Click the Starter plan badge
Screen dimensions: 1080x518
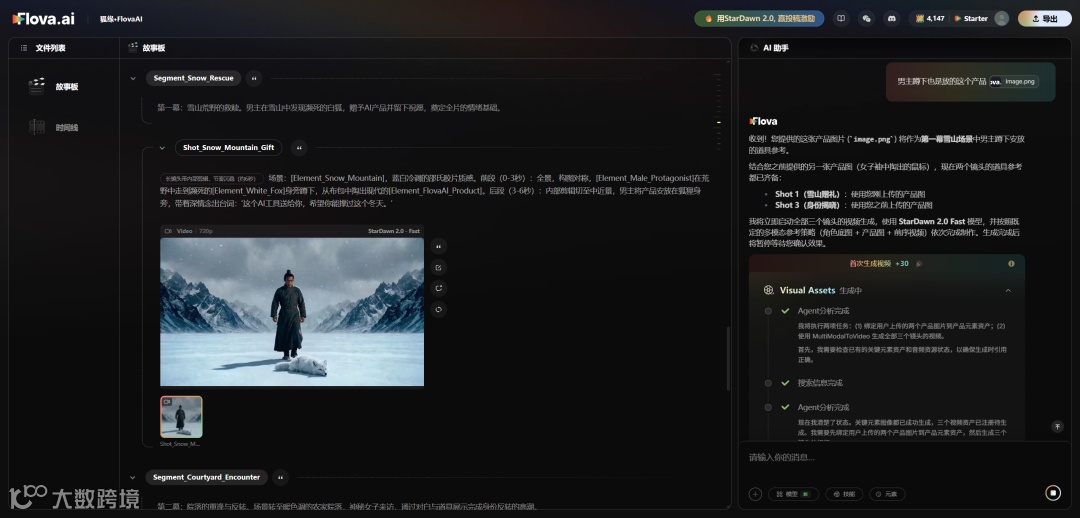970,19
